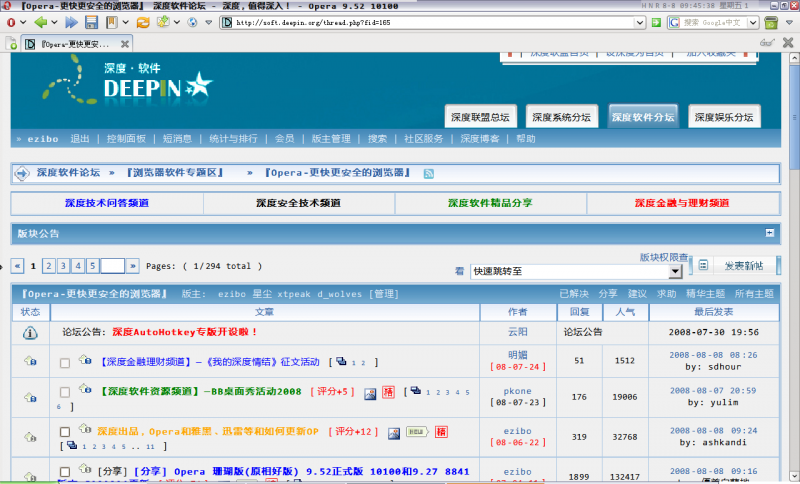The height and width of the screenshot is (484, 800).
Task: Tick checkbox for BB桌面秀活动2008 thread
Action: point(65,392)
